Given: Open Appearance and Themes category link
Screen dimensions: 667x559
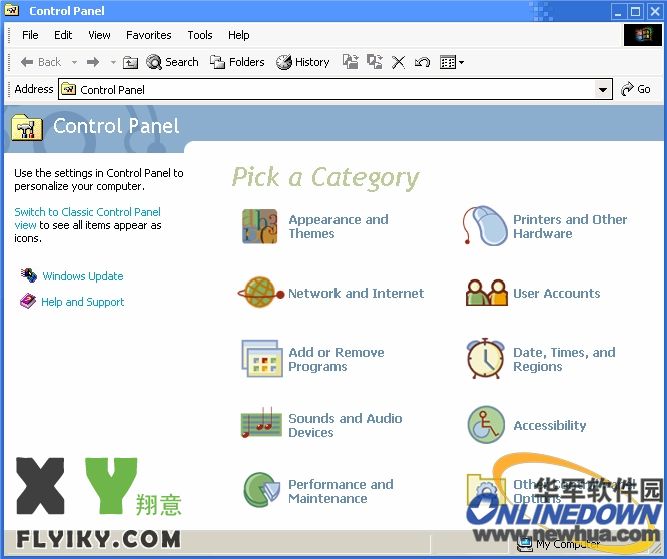Looking at the screenshot, I should [x=338, y=226].
